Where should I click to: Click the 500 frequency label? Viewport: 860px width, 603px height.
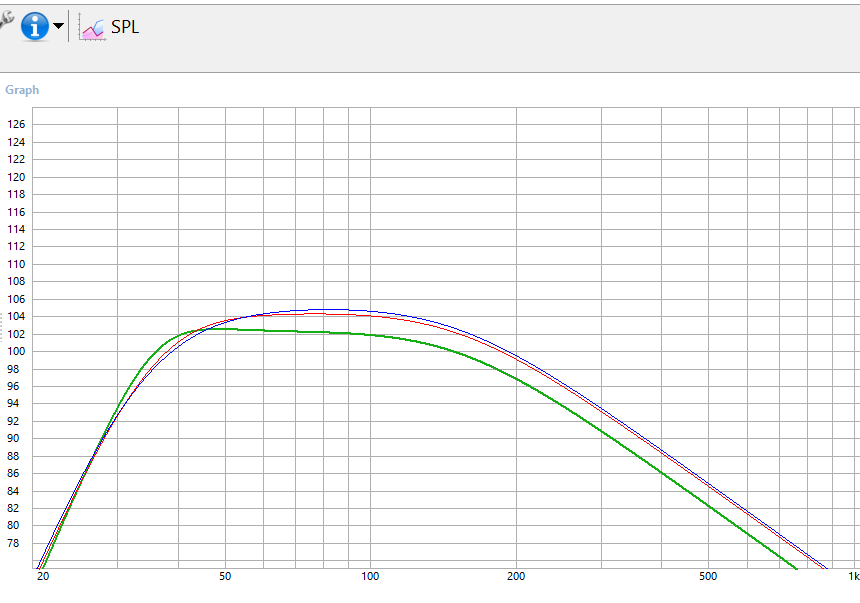pyautogui.click(x=708, y=576)
